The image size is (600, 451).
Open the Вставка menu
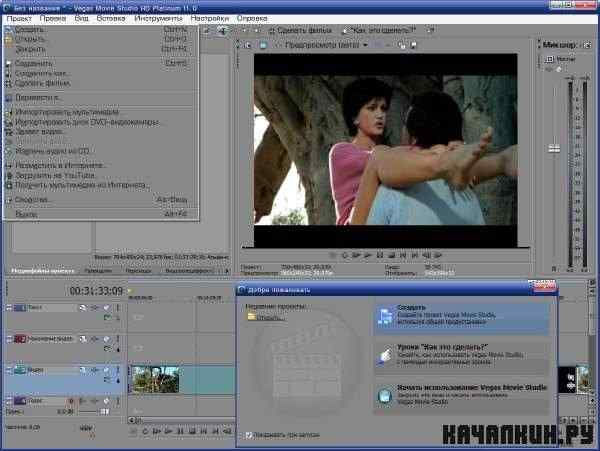[111, 18]
